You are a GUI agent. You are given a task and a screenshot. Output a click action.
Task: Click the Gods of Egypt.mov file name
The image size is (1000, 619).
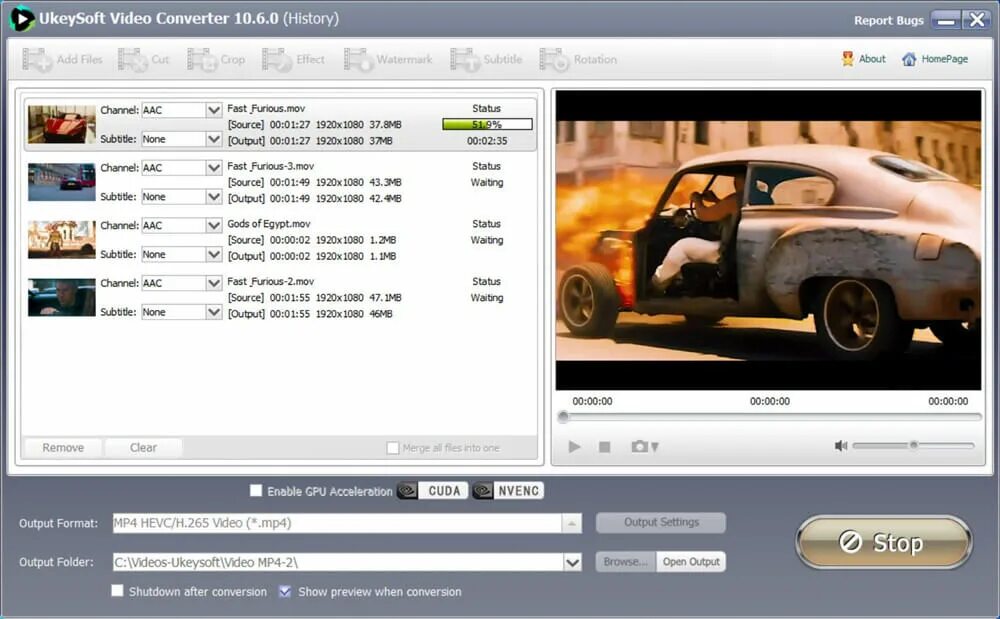click(x=268, y=224)
